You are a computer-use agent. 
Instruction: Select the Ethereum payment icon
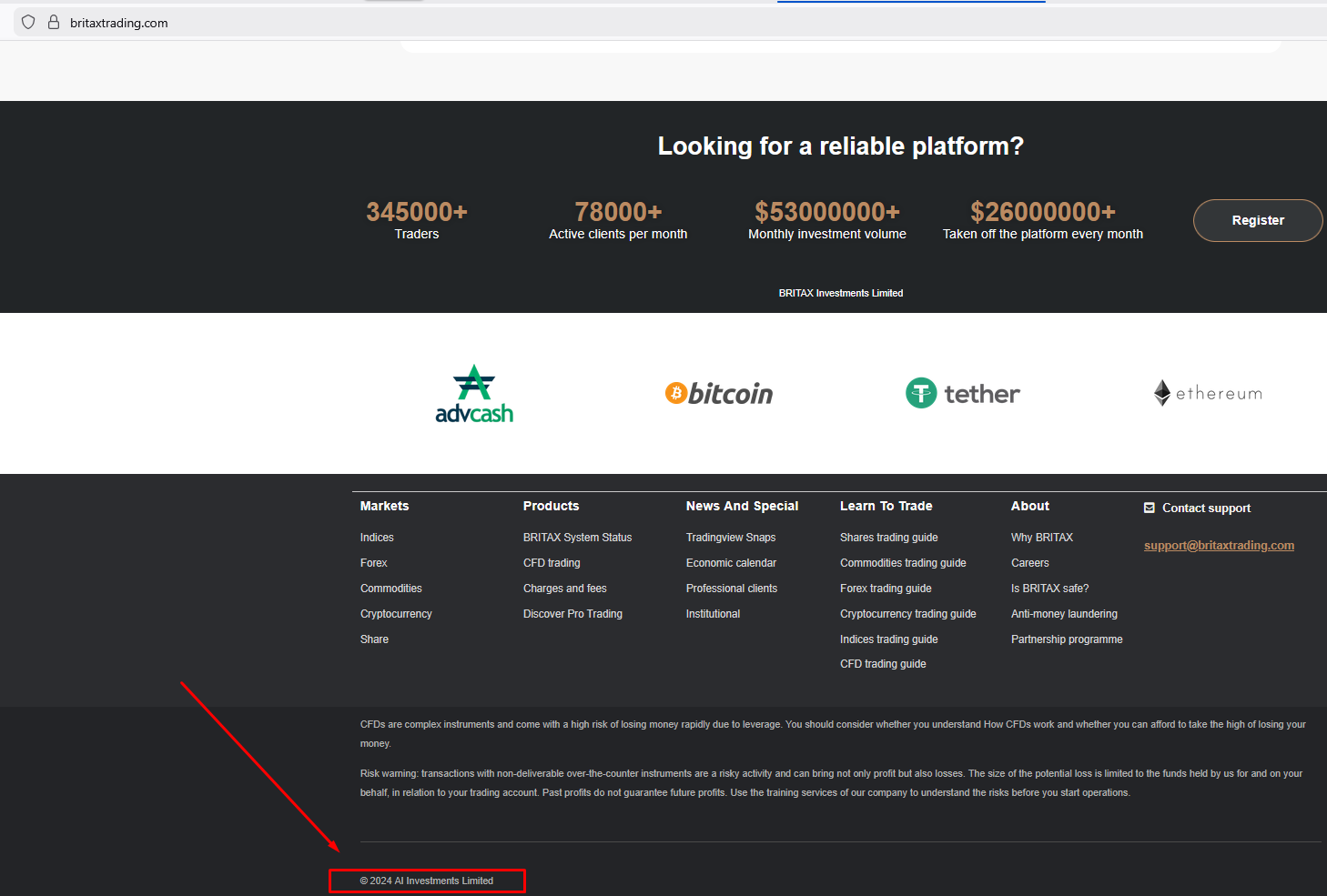[x=1207, y=393]
